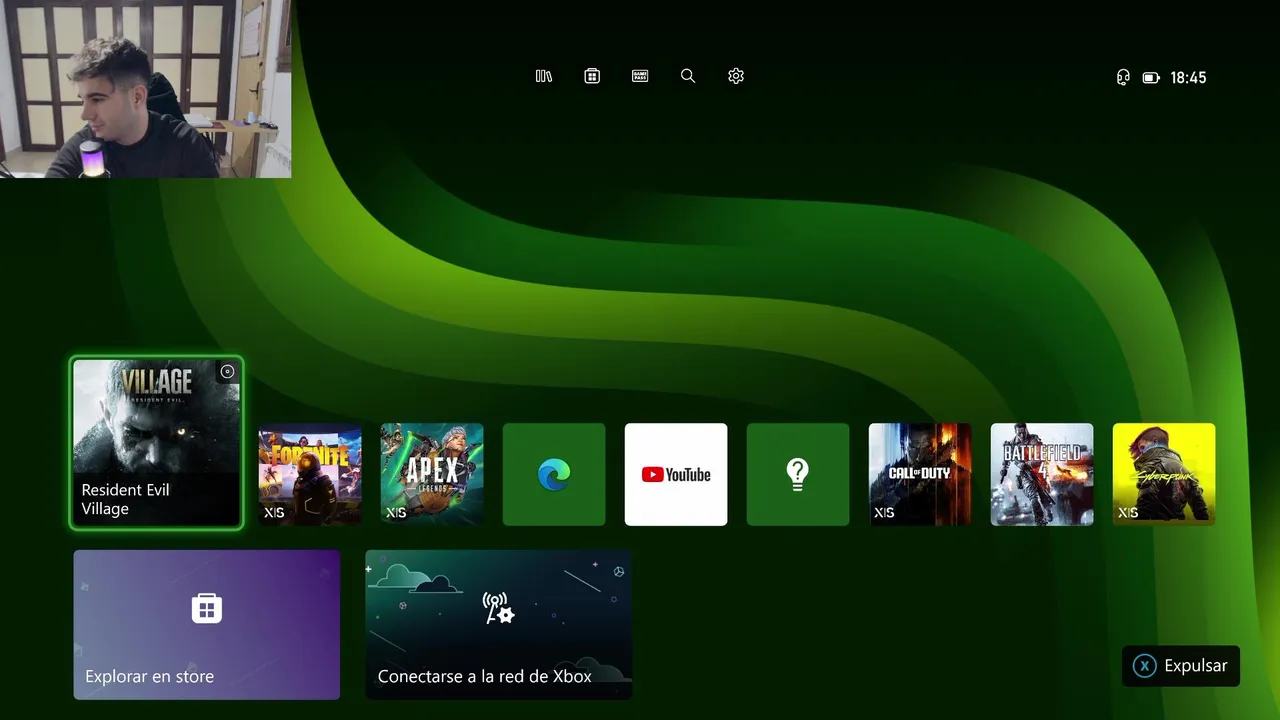Screen dimensions: 1280x720
Task: Launch the Call of Duty tile
Action: (920, 474)
